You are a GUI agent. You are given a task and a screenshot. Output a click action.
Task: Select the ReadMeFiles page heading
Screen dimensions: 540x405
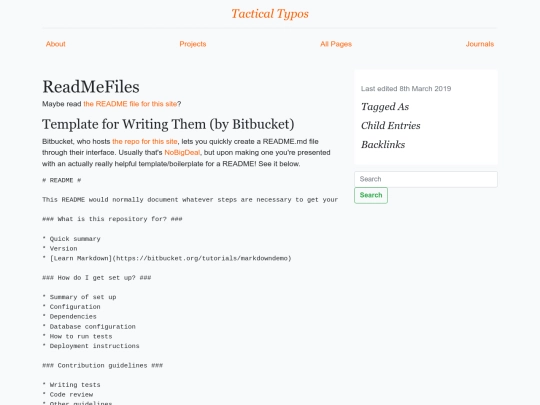91,87
